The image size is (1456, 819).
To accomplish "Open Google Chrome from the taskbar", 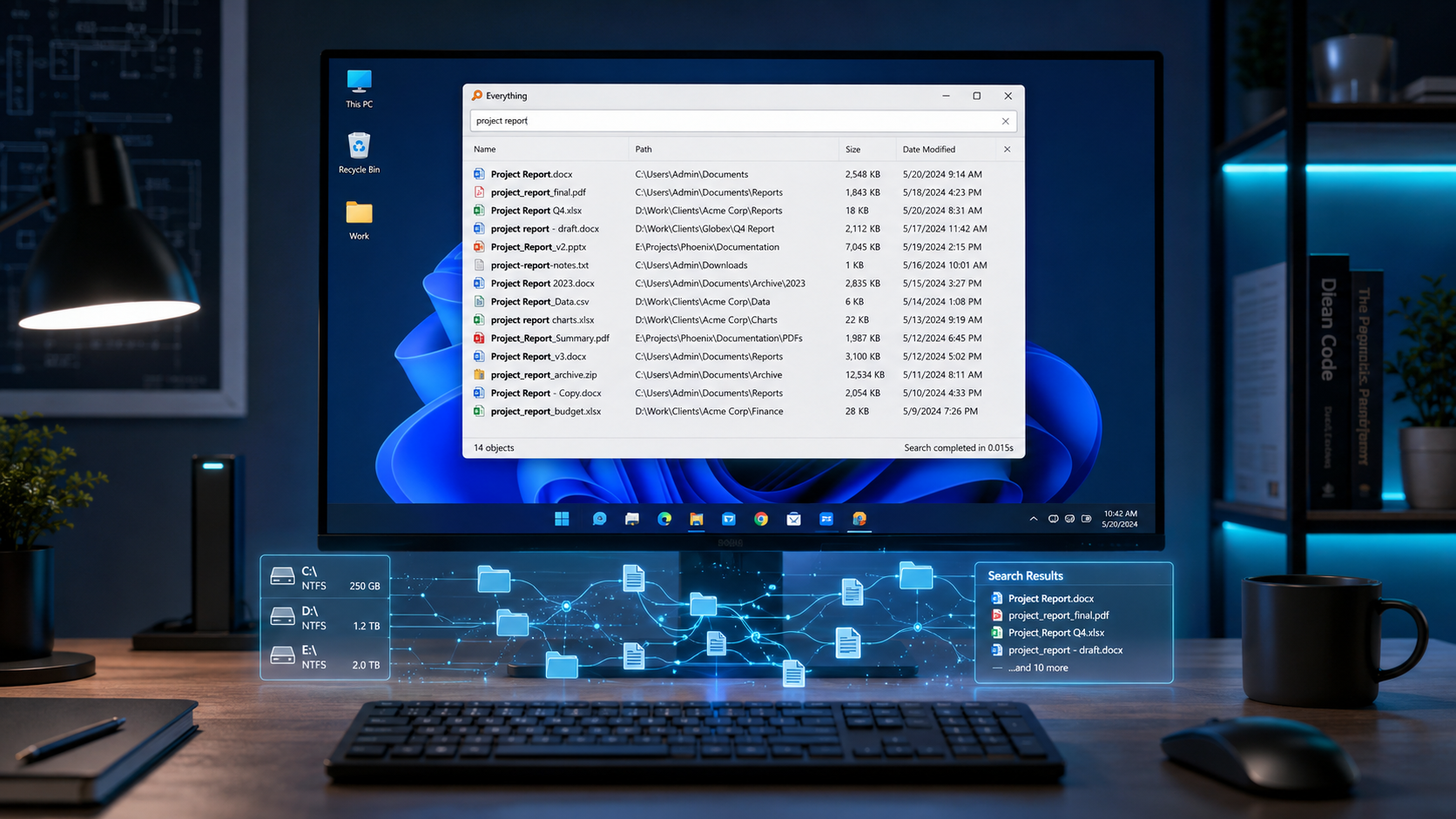I will pyautogui.click(x=761, y=519).
